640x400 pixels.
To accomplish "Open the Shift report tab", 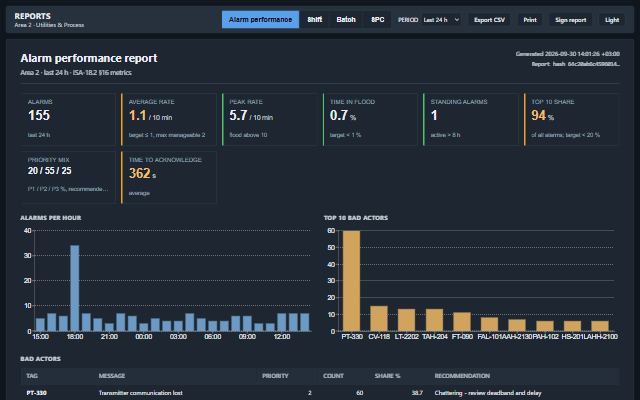I will (315, 20).
